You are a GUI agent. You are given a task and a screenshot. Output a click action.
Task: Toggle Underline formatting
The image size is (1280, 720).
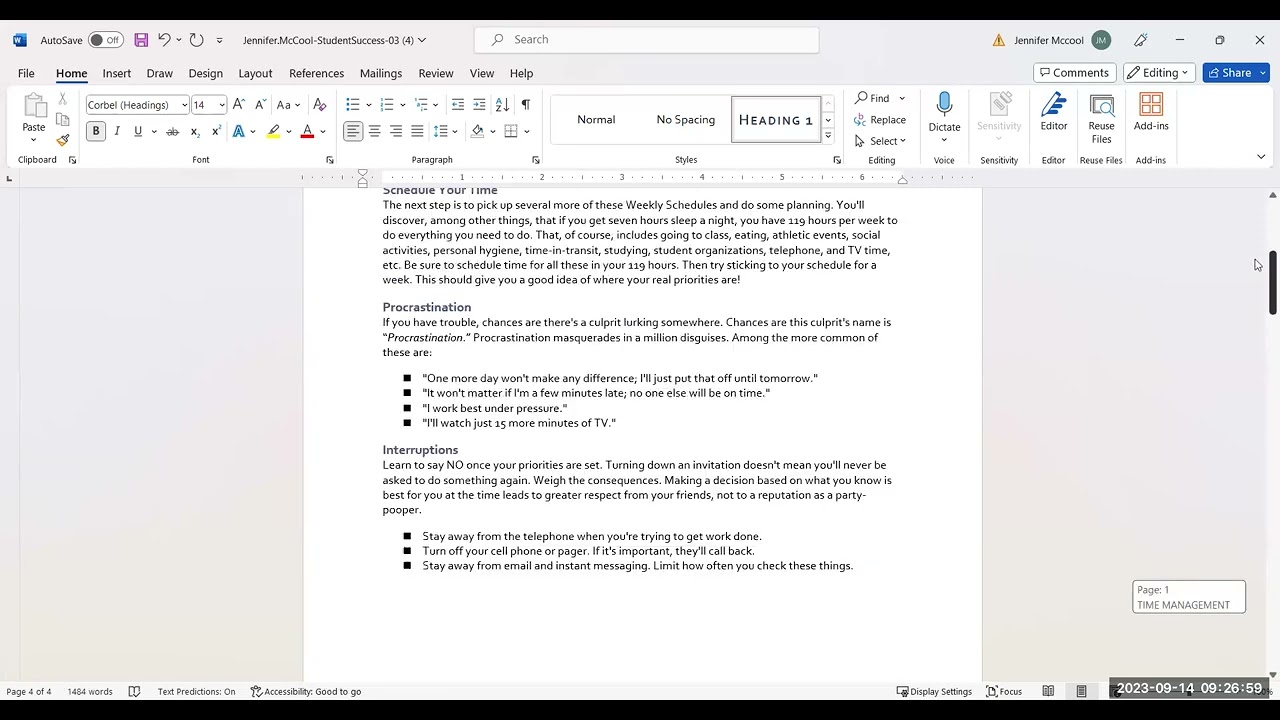coord(138,132)
